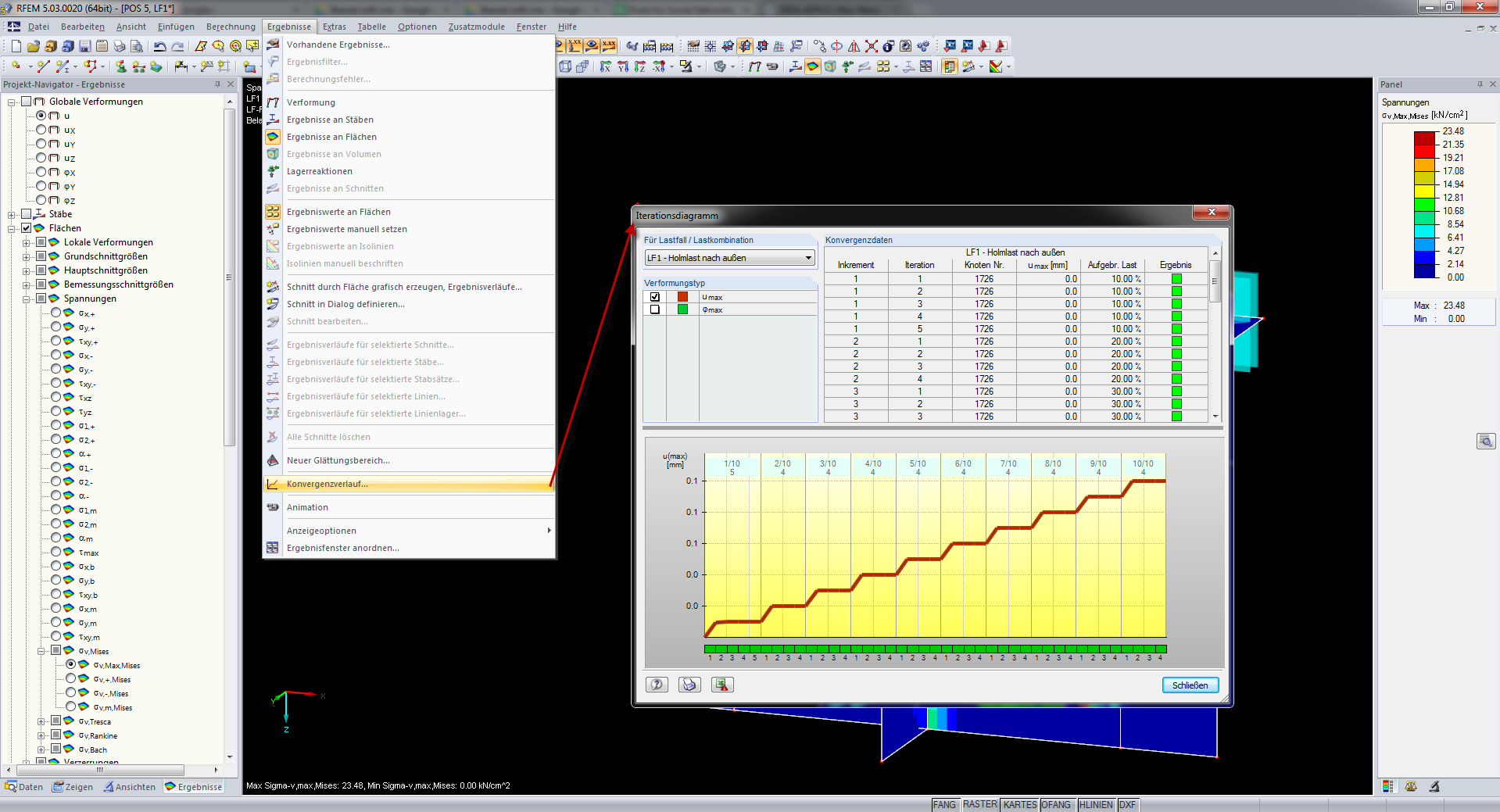
Task: Click the Undo arrow icon
Action: (160, 46)
